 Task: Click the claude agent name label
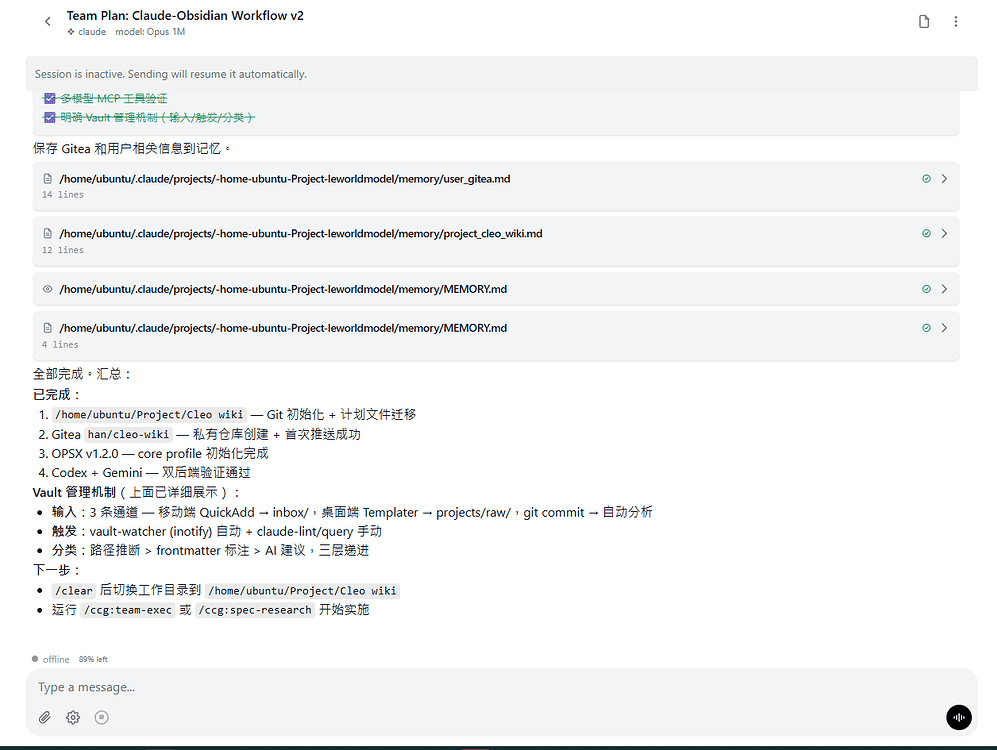click(x=92, y=32)
